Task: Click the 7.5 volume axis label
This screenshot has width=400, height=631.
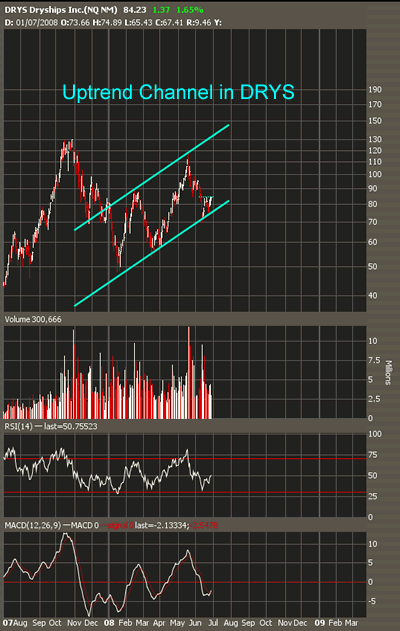Action: [374, 360]
